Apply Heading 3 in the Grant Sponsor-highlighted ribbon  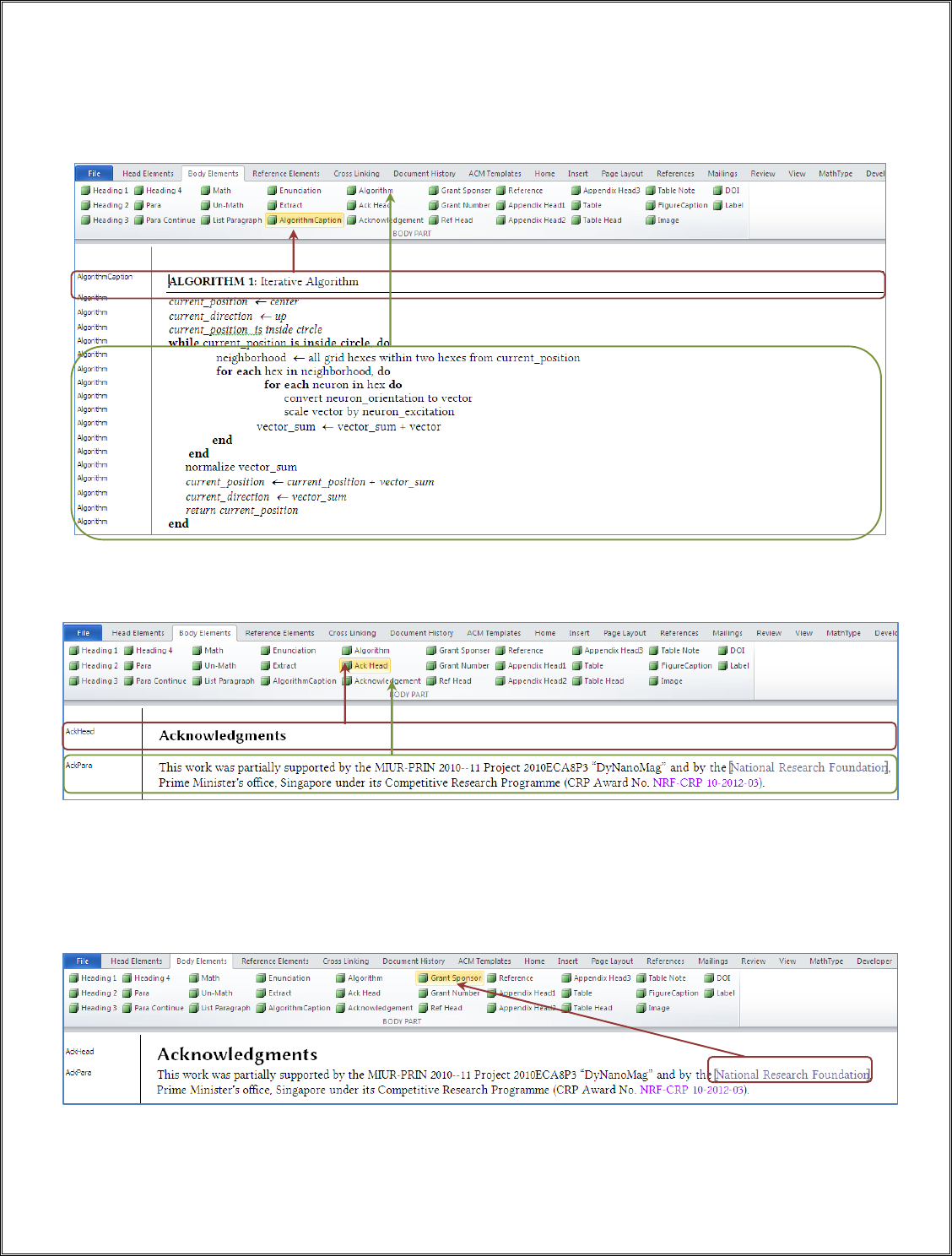pos(94,1008)
